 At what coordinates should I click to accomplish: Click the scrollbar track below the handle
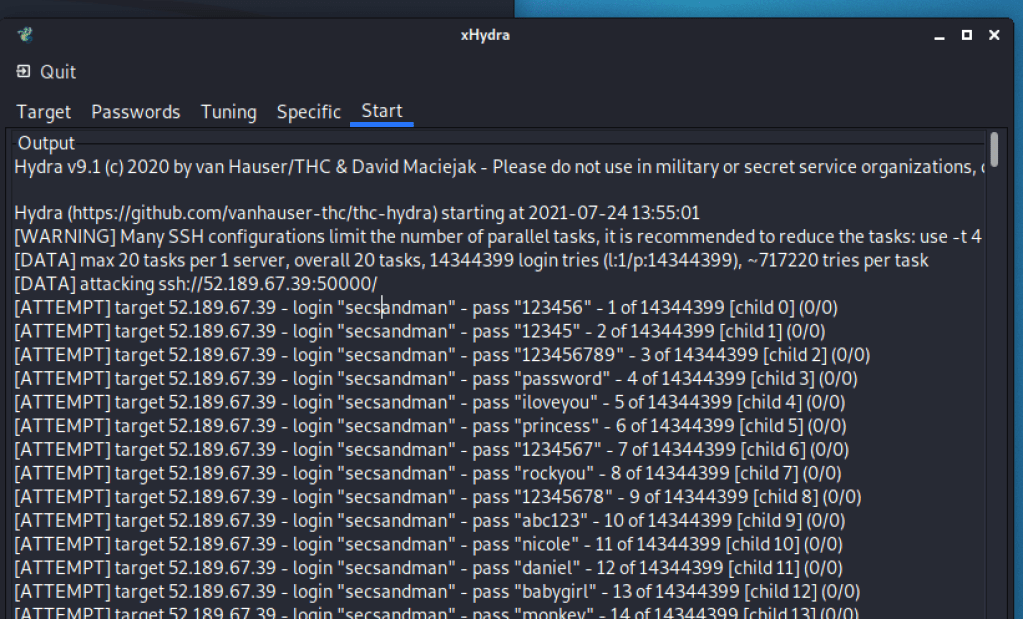(x=993, y=400)
